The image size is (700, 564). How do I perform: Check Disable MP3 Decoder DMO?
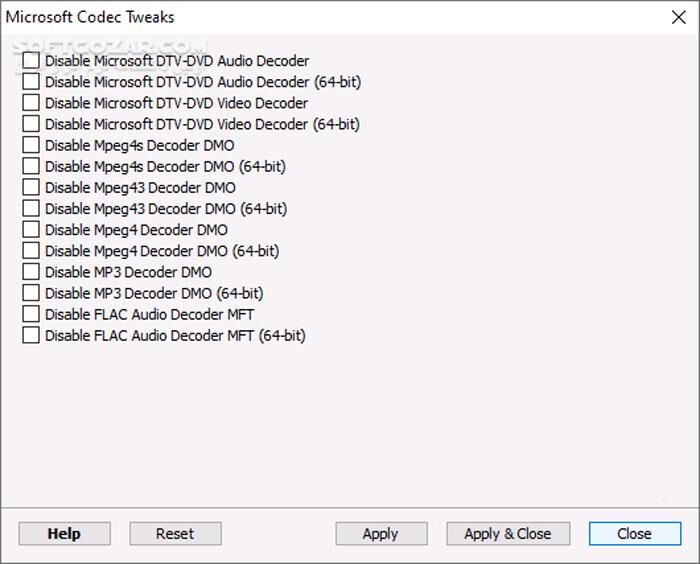pyautogui.click(x=31, y=272)
